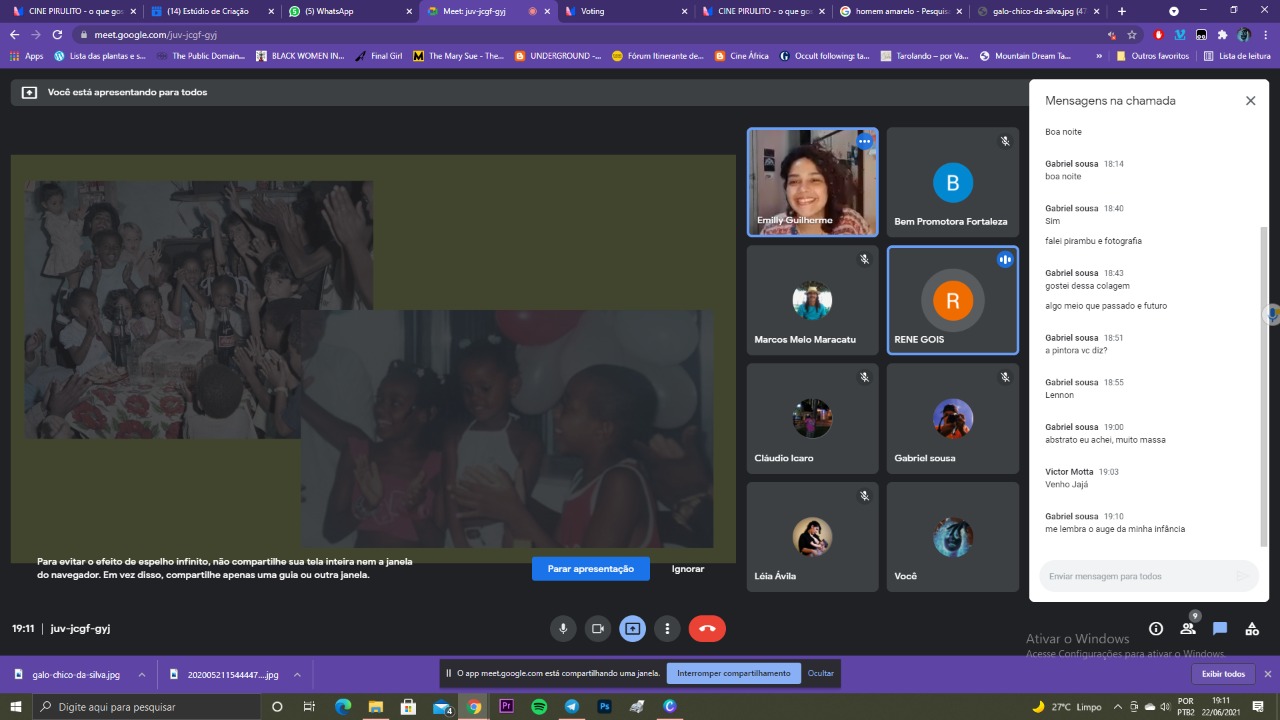Open the meeting details info icon
The height and width of the screenshot is (720, 1280).
(1156, 629)
